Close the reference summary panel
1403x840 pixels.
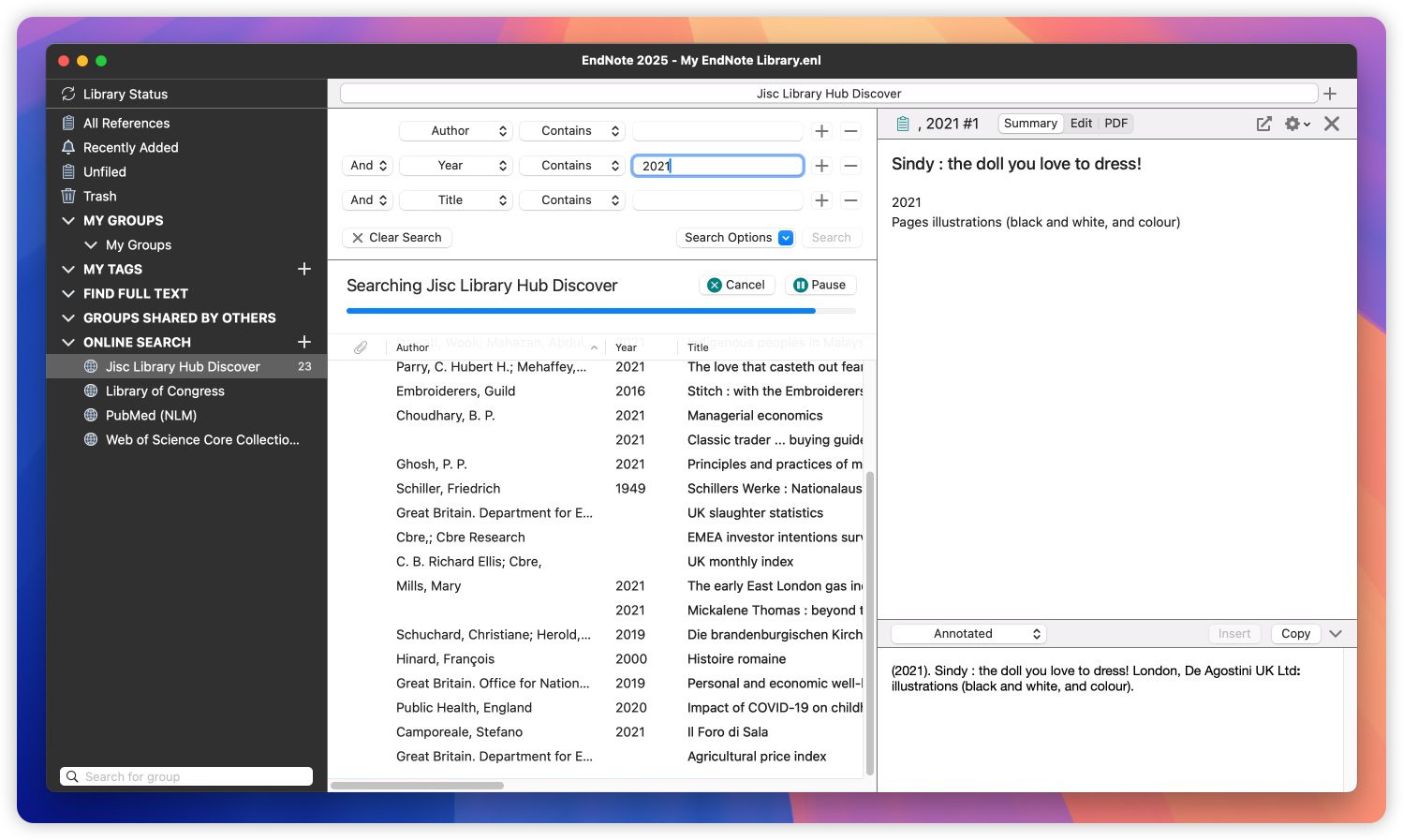pos(1332,124)
